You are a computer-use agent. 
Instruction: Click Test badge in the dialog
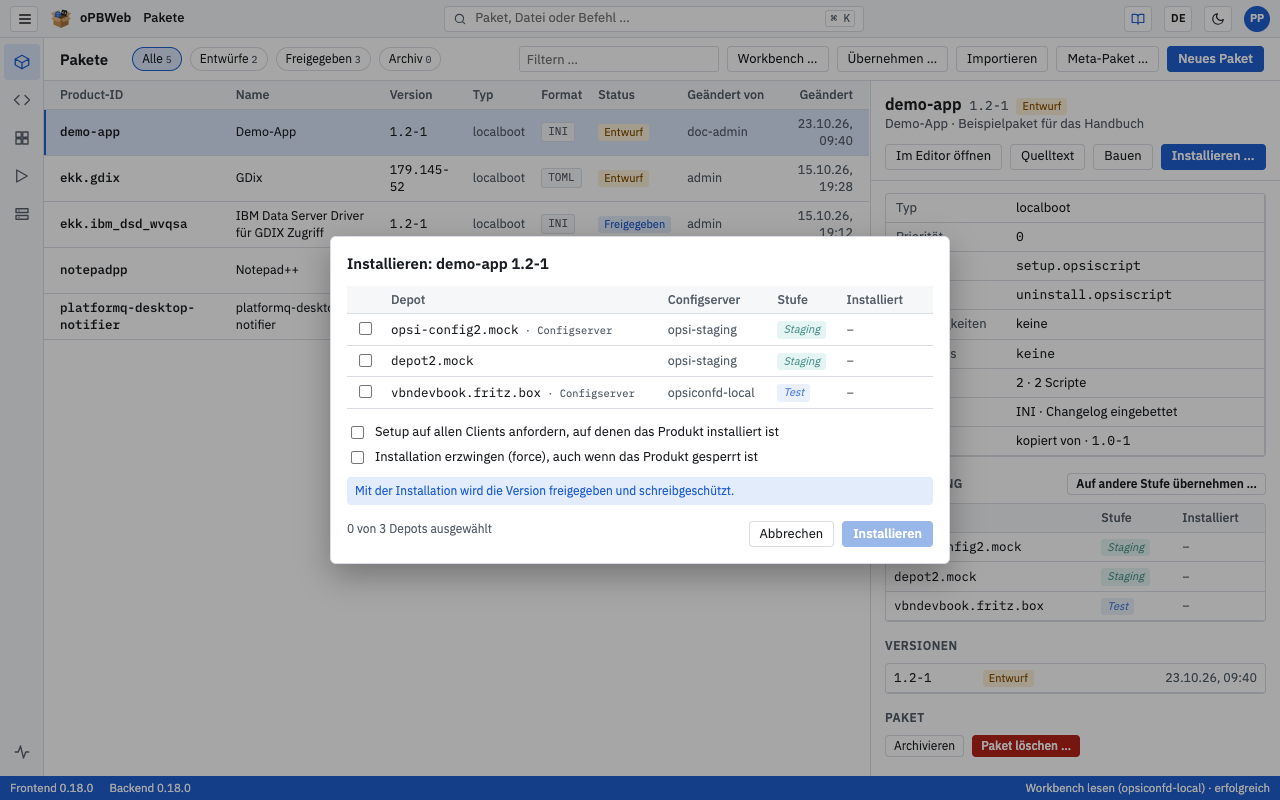pyautogui.click(x=794, y=392)
